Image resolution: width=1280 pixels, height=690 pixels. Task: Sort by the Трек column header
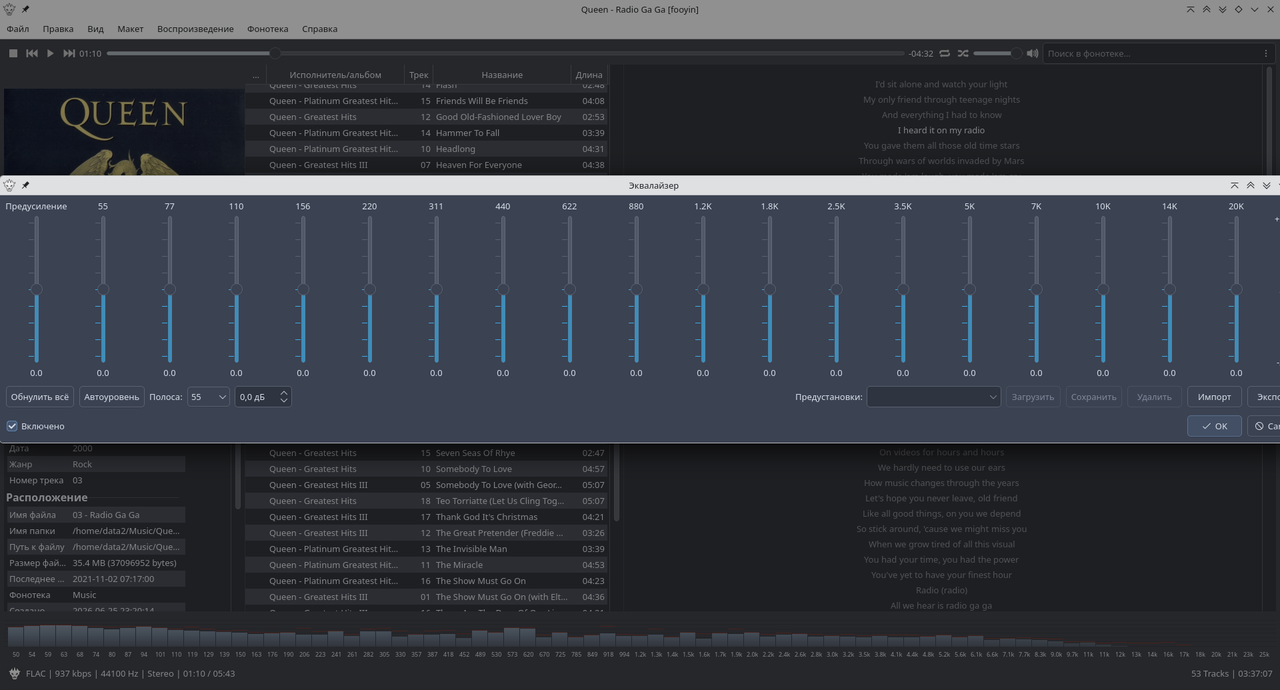418,75
